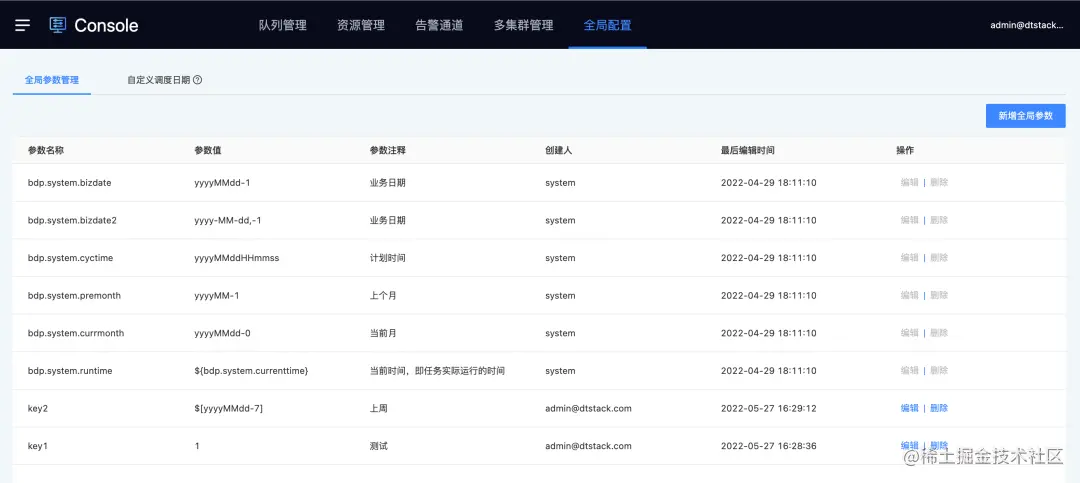The height and width of the screenshot is (483, 1080).
Task: Click the help icon beside 自定义调度日期
Action: (x=198, y=80)
